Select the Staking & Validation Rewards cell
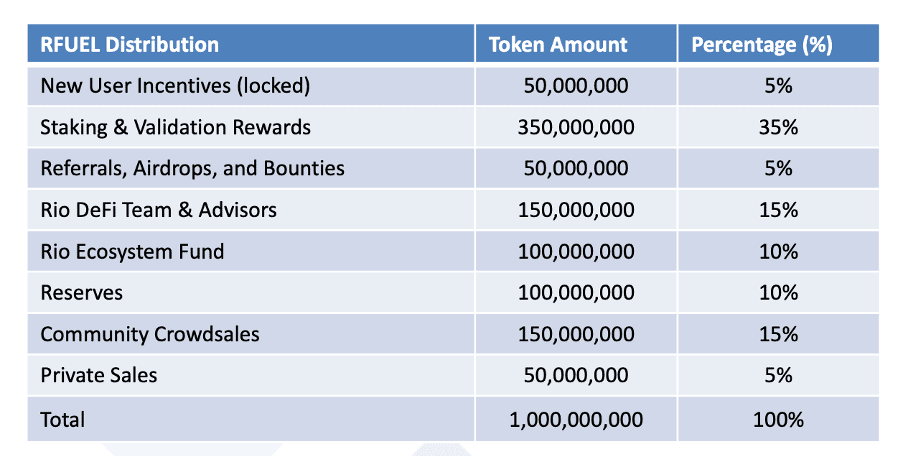This screenshot has width=902, height=456. point(251,127)
